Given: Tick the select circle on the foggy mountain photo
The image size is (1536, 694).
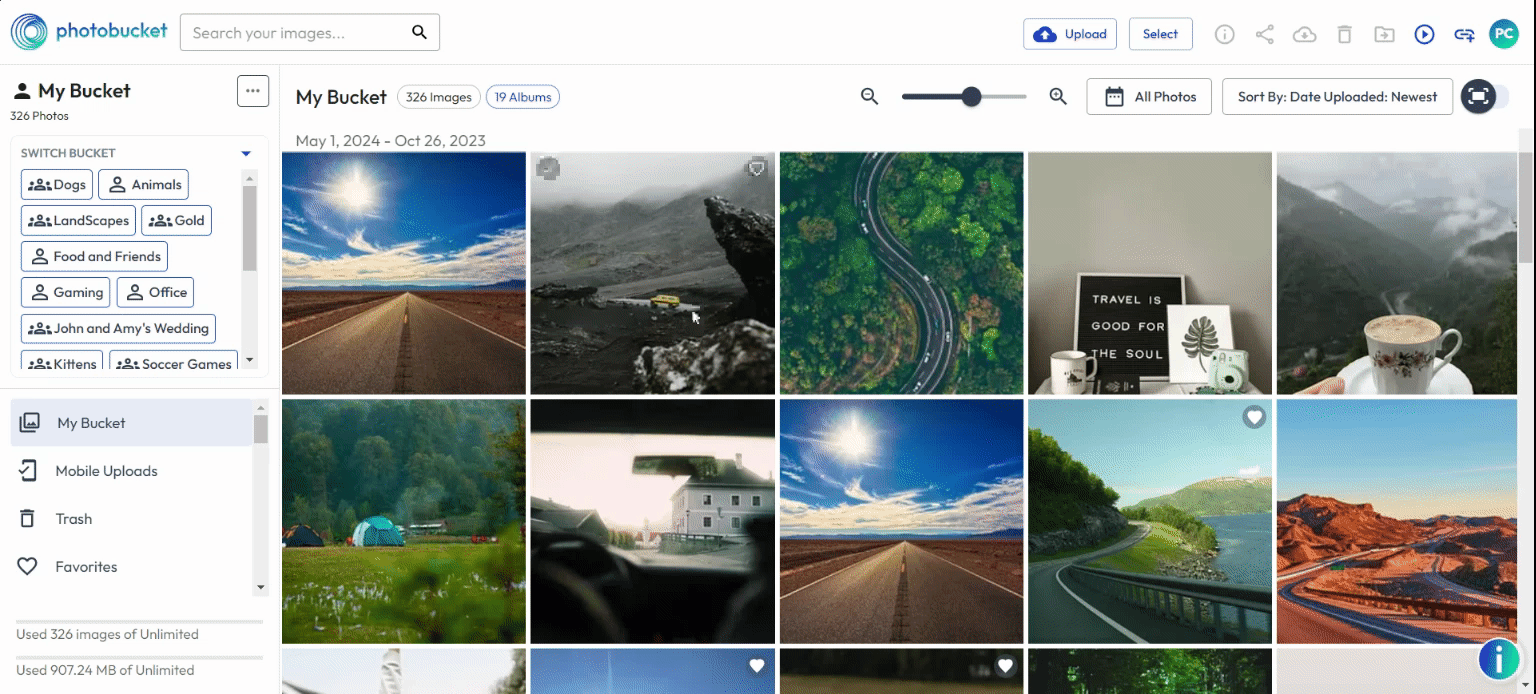Looking at the screenshot, I should (x=547, y=169).
